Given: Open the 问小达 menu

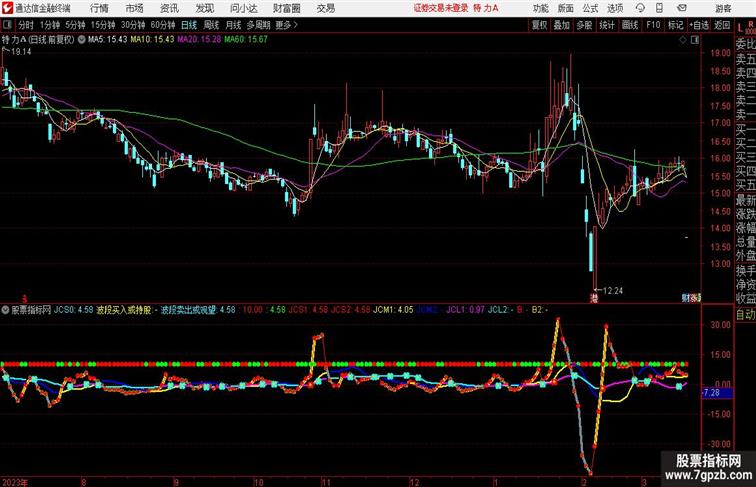Looking at the screenshot, I should 243,8.
